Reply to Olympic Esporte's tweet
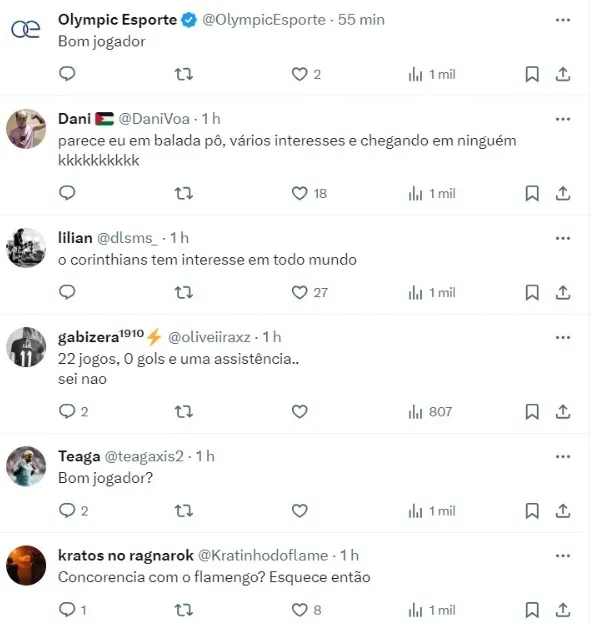Image resolution: width=612 pixels, height=626 pixels. [x=67, y=74]
